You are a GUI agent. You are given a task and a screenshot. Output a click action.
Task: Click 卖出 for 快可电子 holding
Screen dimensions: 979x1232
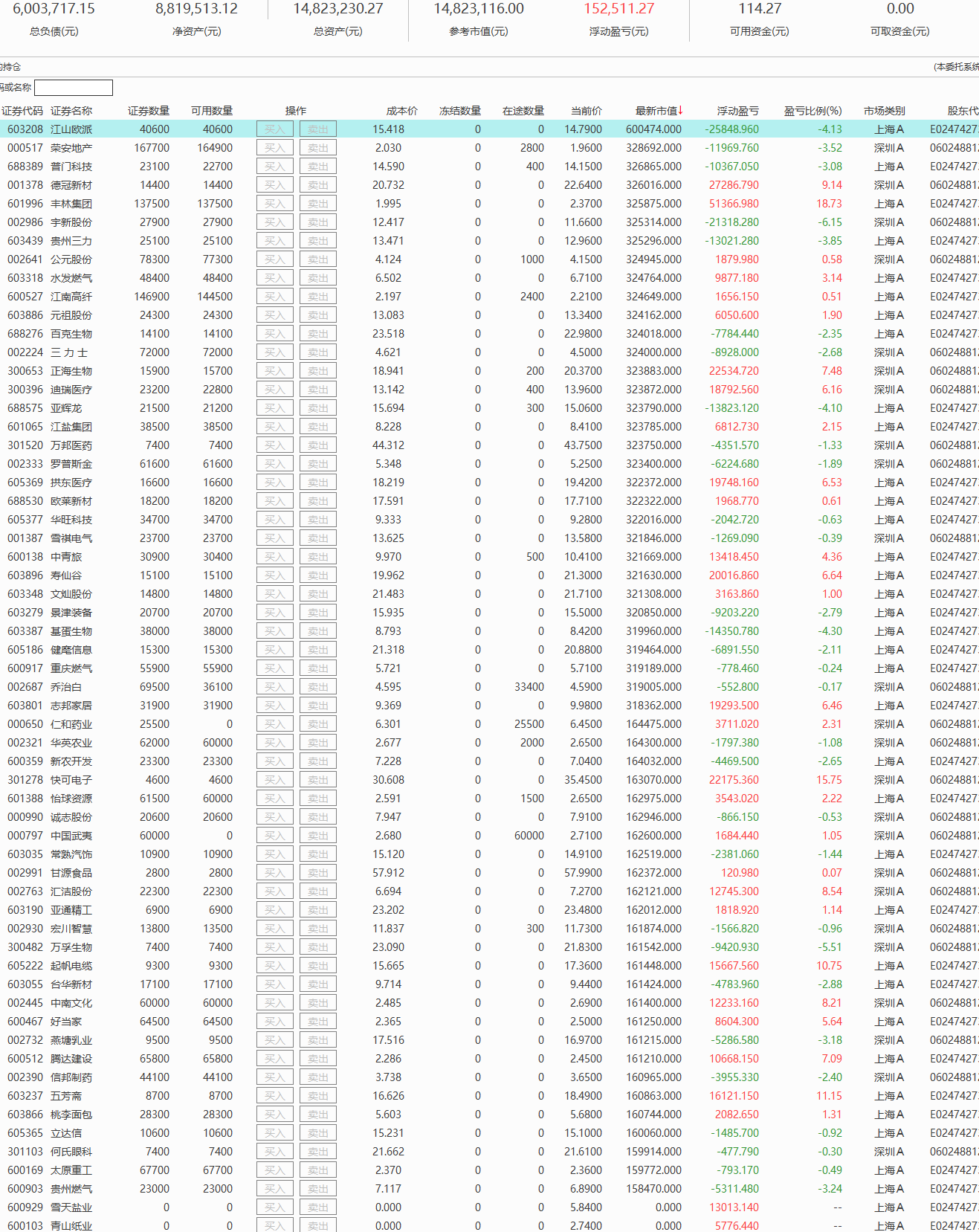click(x=318, y=780)
